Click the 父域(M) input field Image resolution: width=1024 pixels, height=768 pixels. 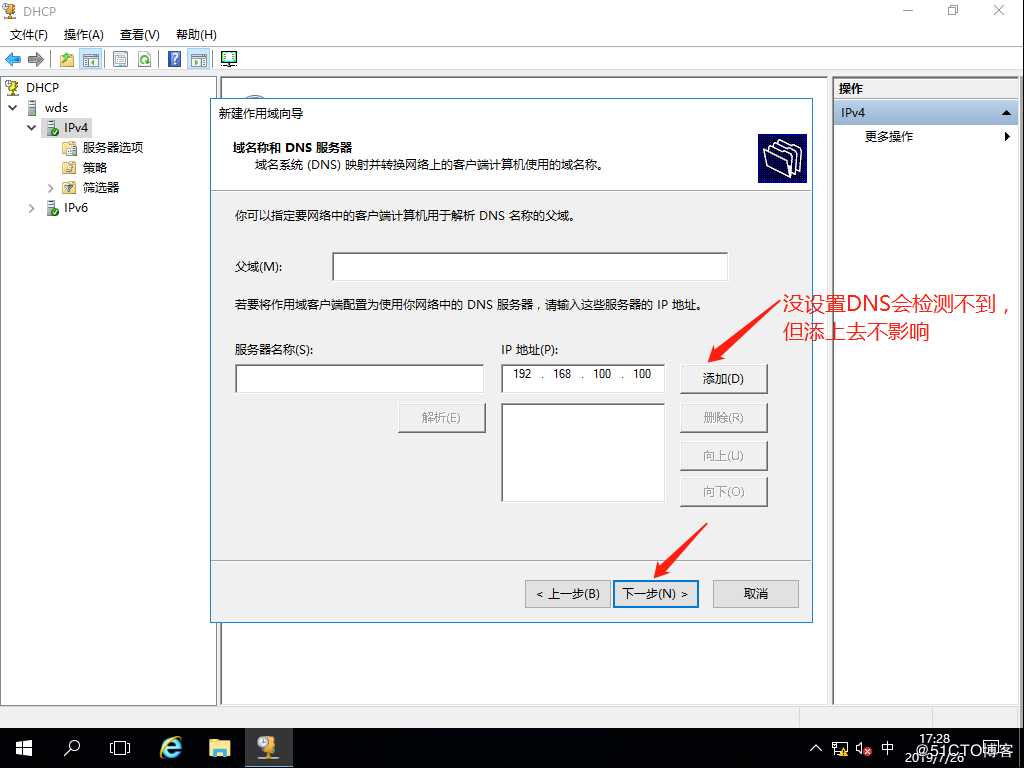[530, 266]
